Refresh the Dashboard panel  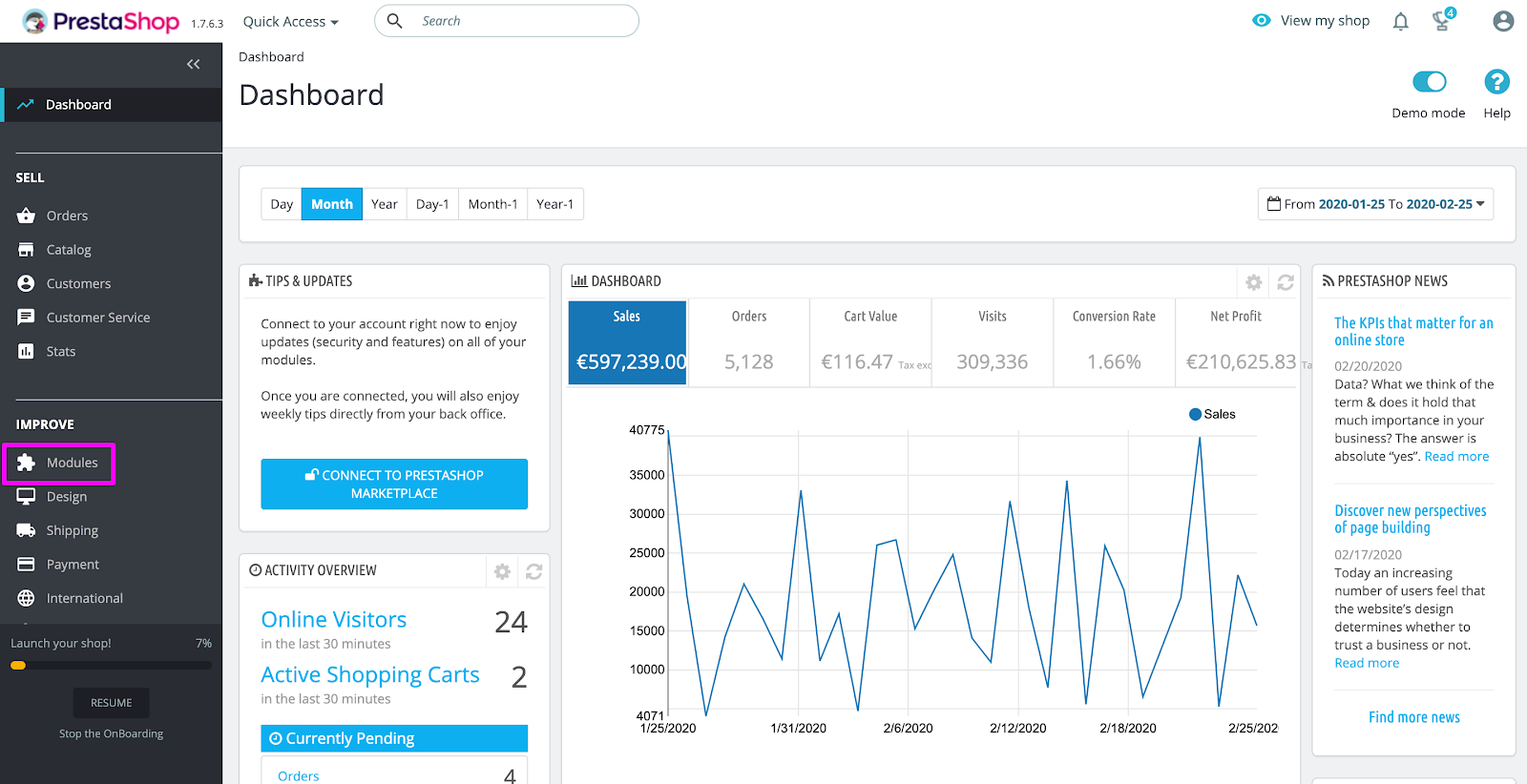click(x=1286, y=282)
